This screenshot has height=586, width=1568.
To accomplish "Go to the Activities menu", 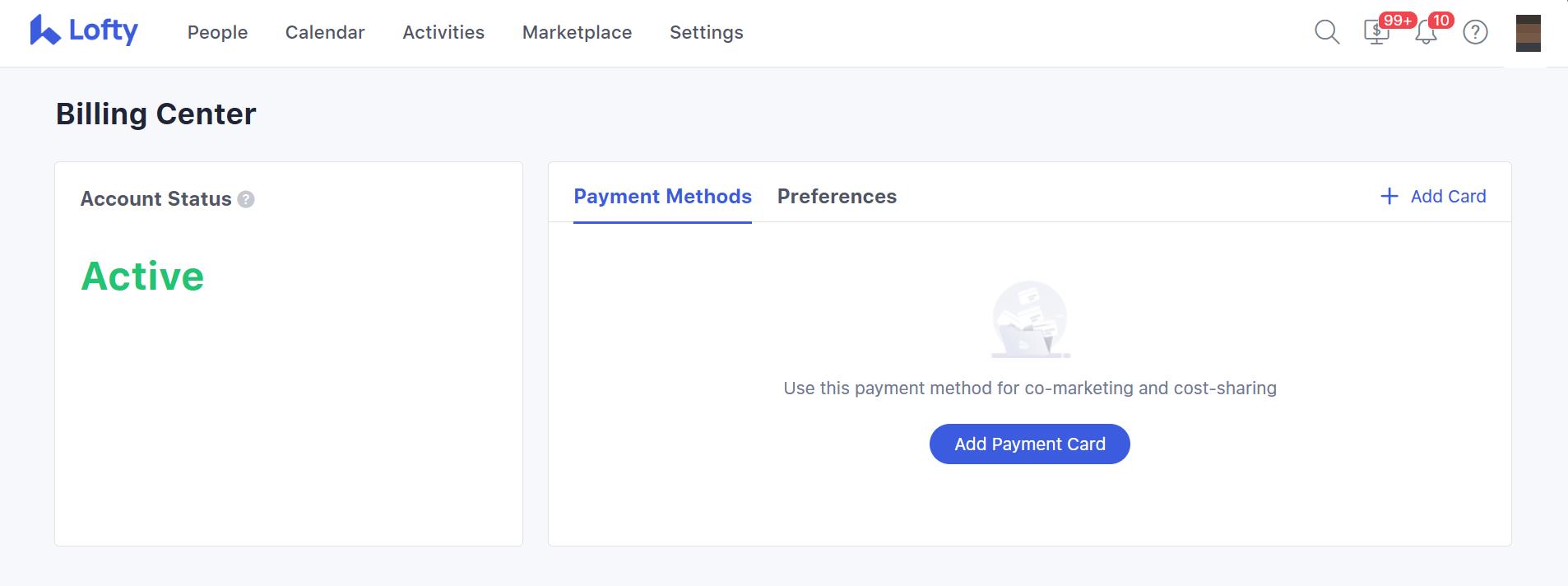I will [443, 32].
